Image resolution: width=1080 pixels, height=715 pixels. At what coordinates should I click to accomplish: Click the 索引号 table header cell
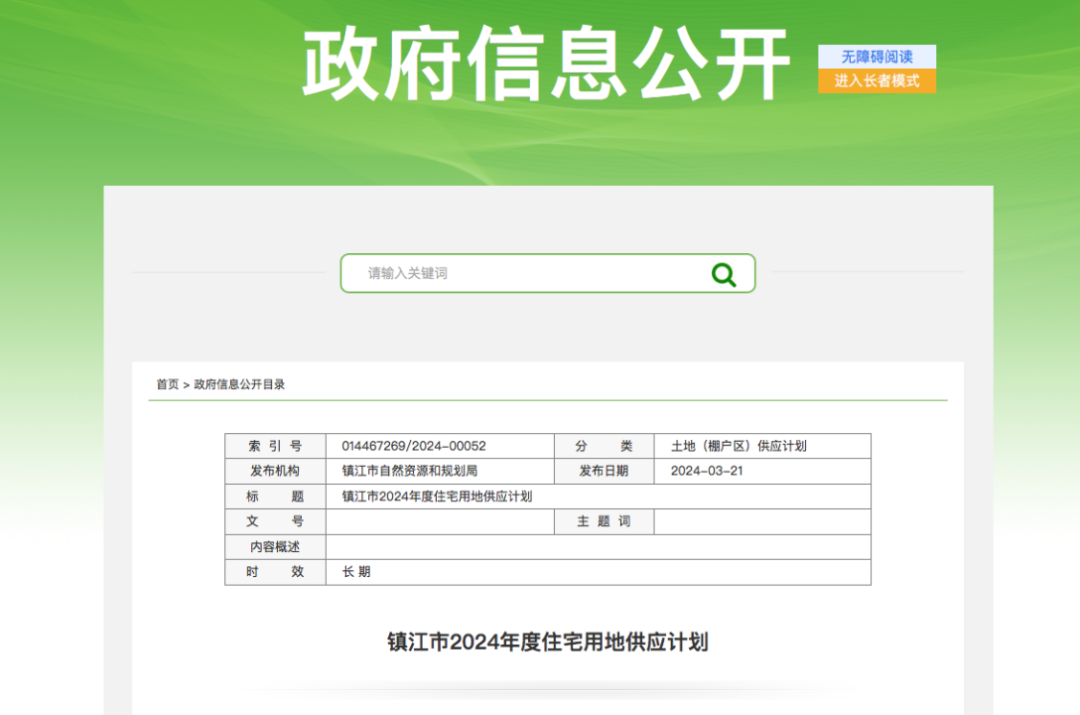(274, 445)
